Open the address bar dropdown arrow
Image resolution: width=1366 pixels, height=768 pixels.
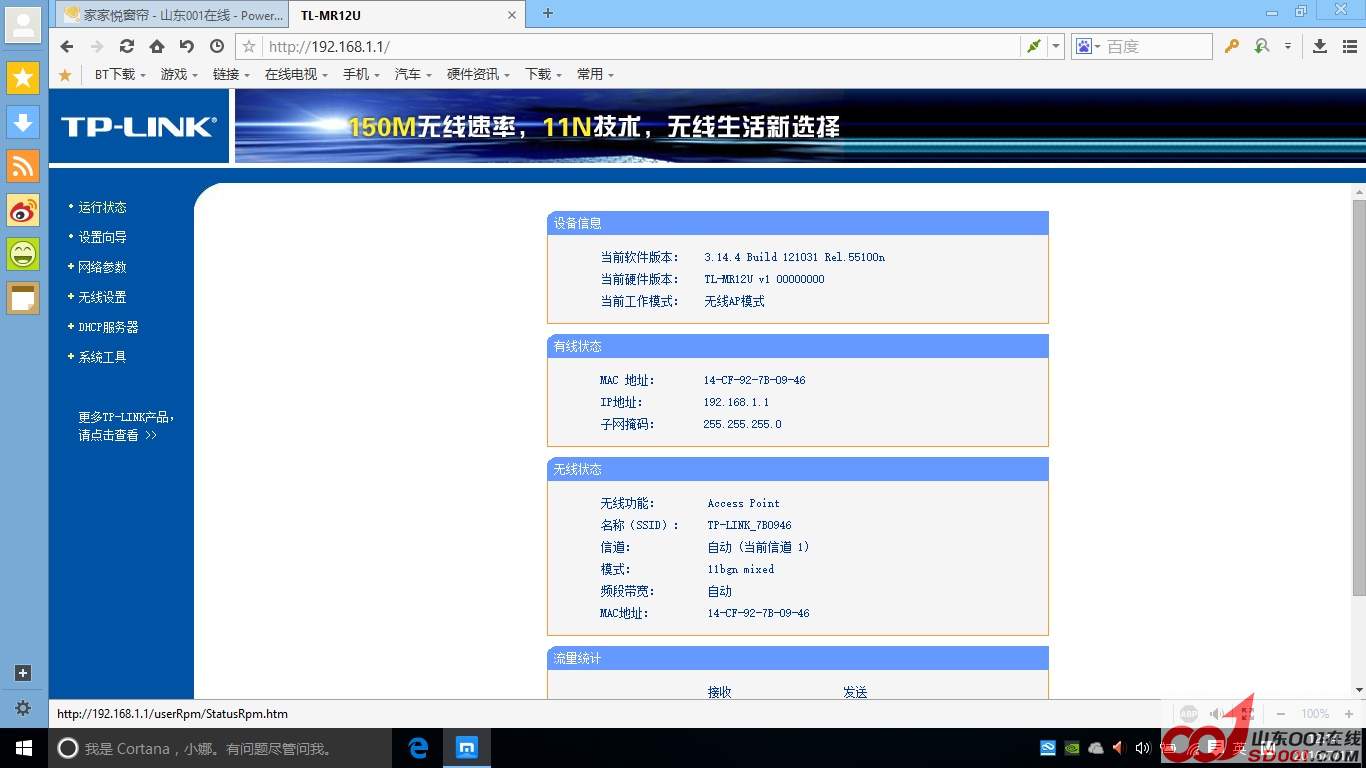pos(1055,46)
